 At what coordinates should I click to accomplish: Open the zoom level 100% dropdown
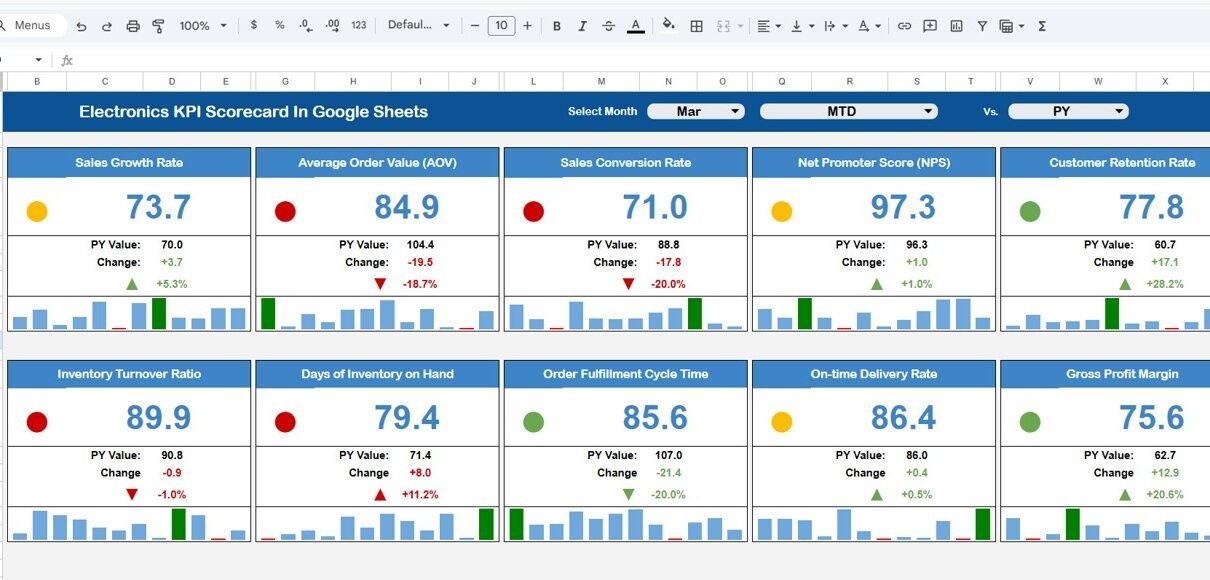pyautogui.click(x=203, y=26)
